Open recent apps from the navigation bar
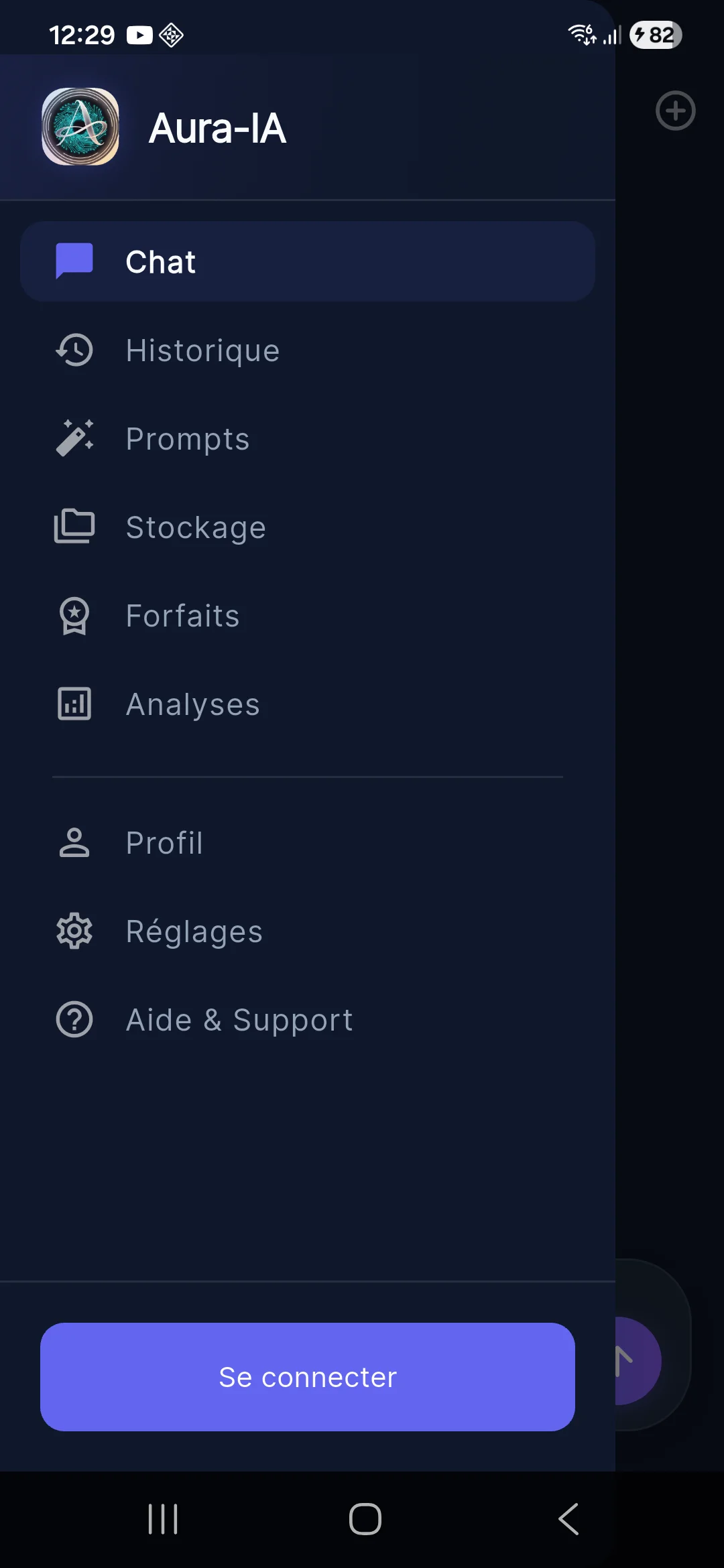The width and height of the screenshot is (724, 1568). [x=163, y=1518]
